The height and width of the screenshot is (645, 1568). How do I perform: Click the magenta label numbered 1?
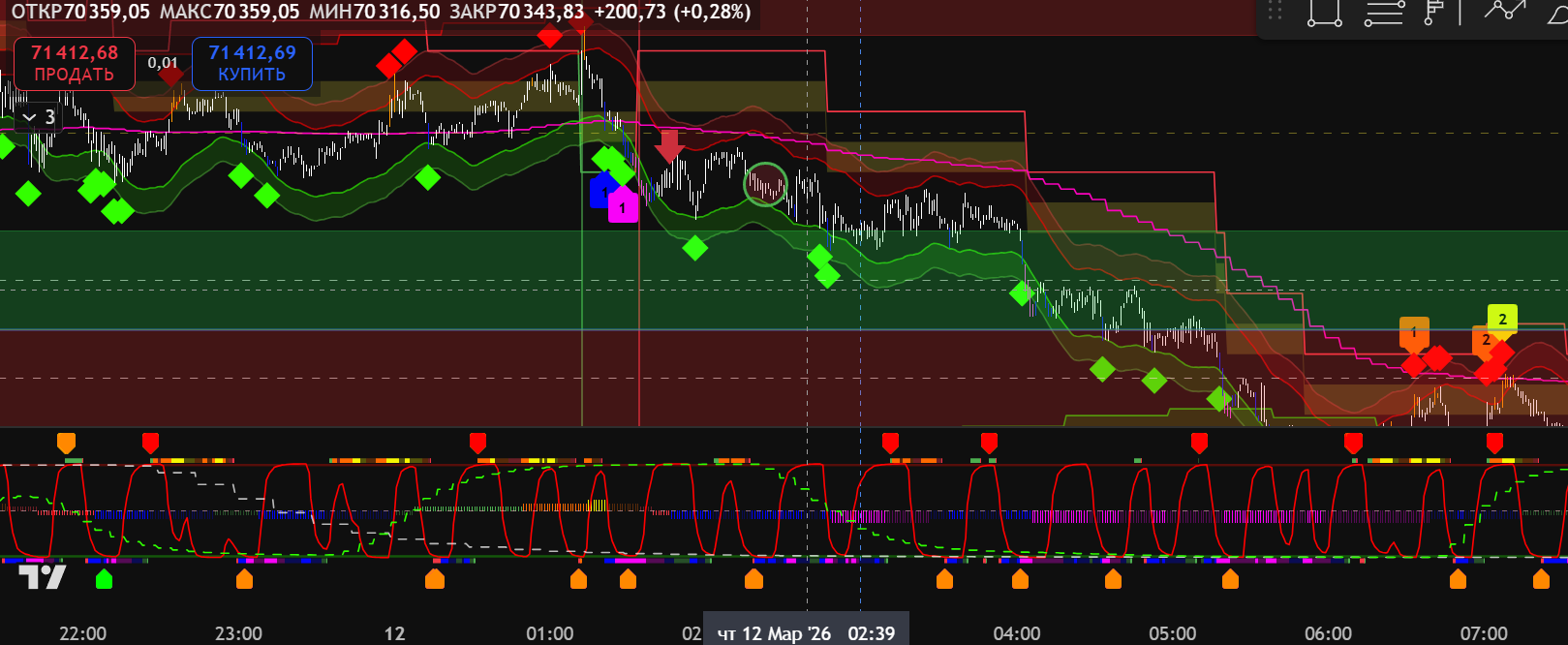tap(623, 207)
